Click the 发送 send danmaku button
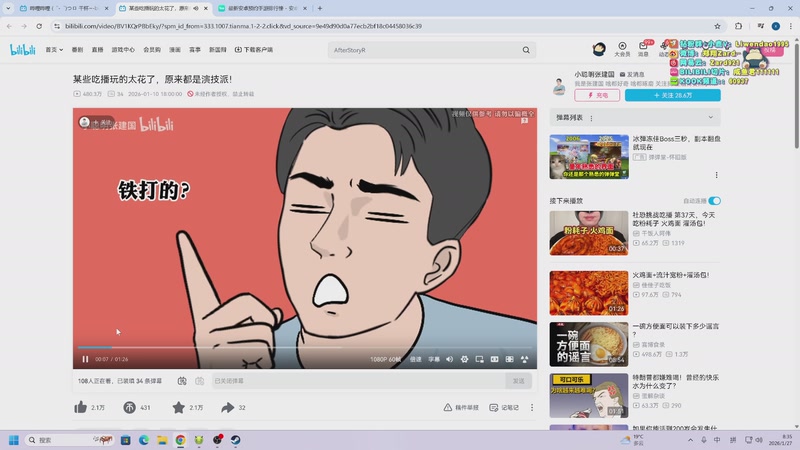800x450 pixels. tap(518, 381)
